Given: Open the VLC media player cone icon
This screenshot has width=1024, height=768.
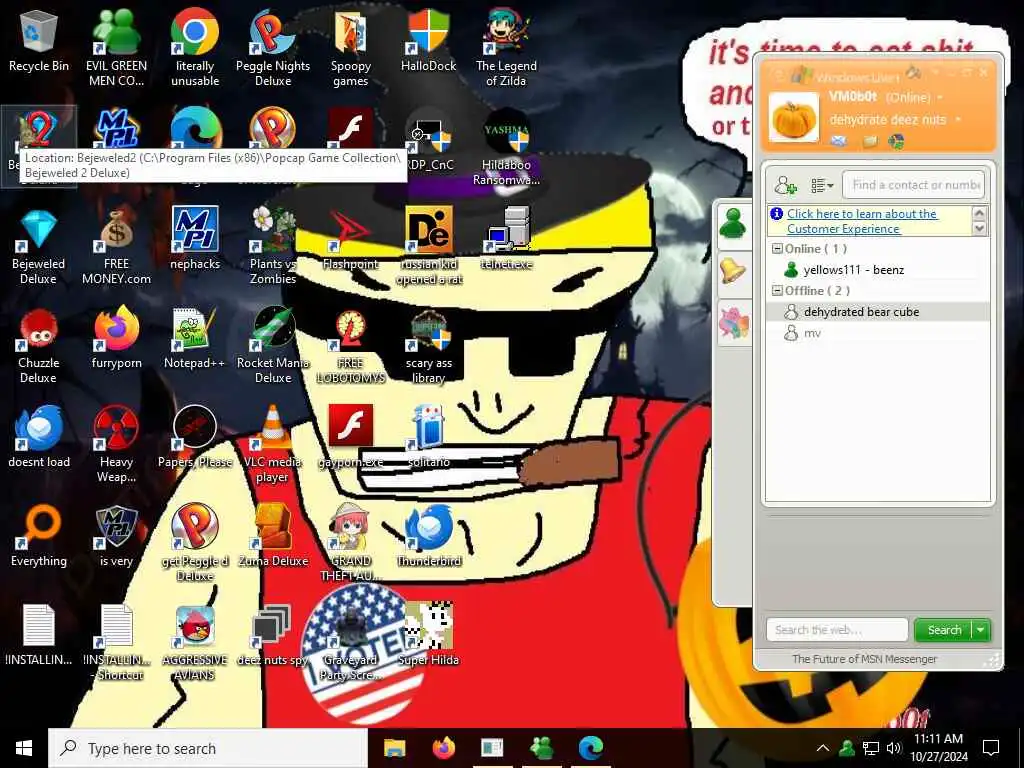Looking at the screenshot, I should click(273, 445).
